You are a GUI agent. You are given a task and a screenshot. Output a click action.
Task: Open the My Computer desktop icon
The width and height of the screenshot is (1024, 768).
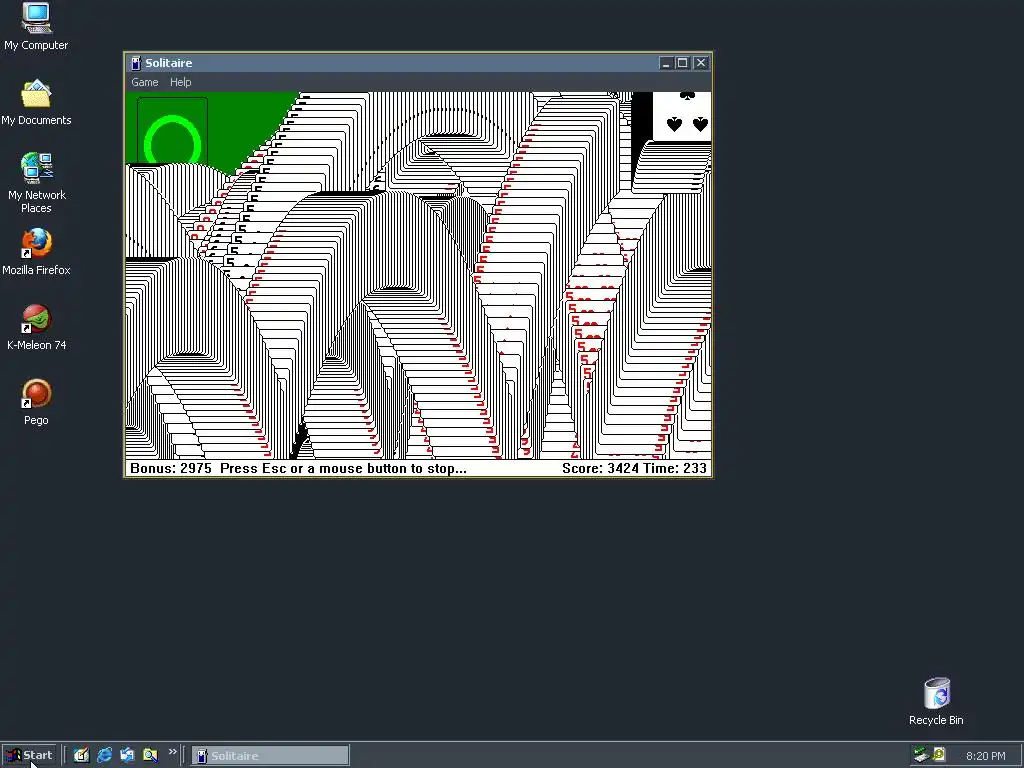[36, 26]
